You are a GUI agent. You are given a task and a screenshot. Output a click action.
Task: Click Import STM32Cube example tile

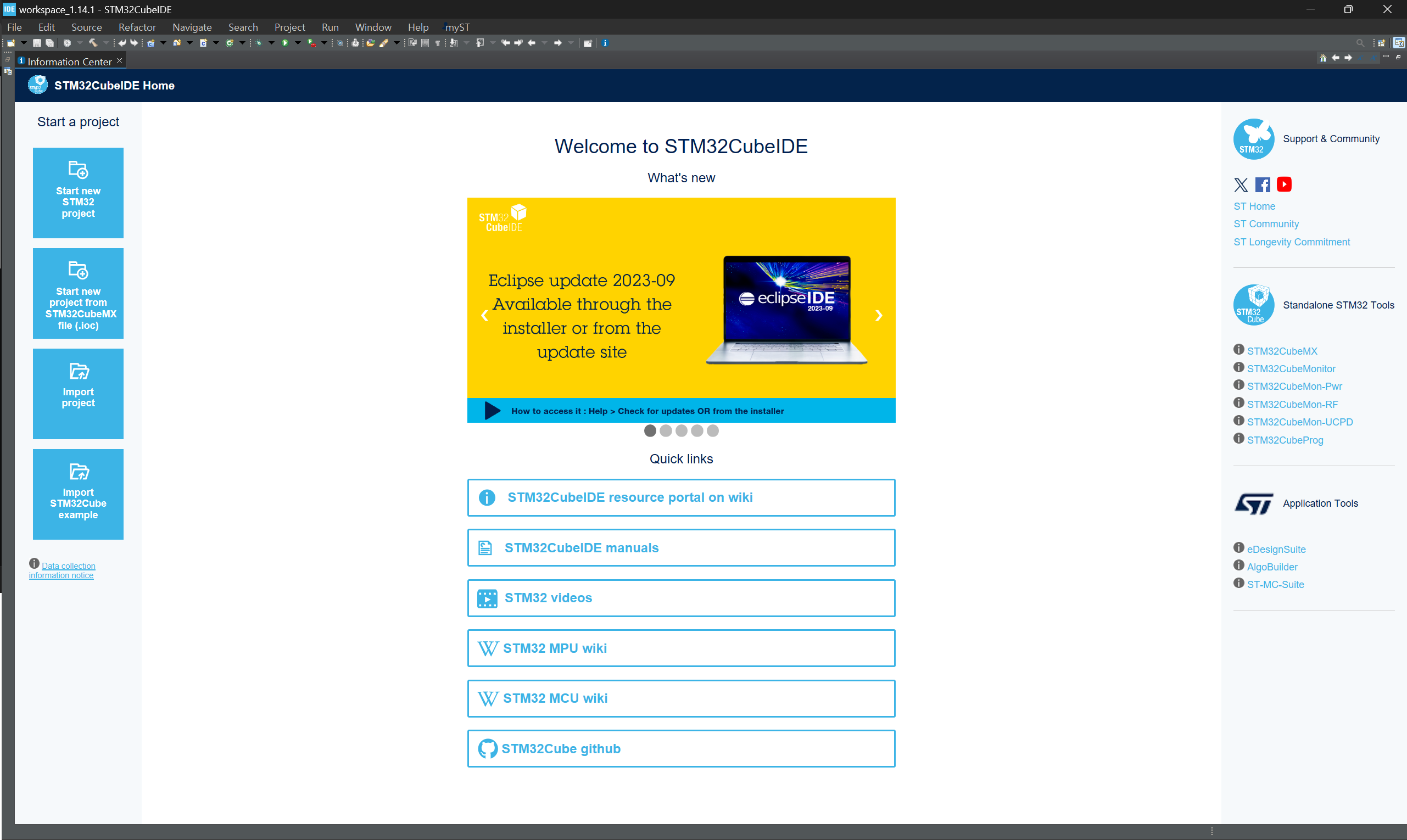click(78, 494)
